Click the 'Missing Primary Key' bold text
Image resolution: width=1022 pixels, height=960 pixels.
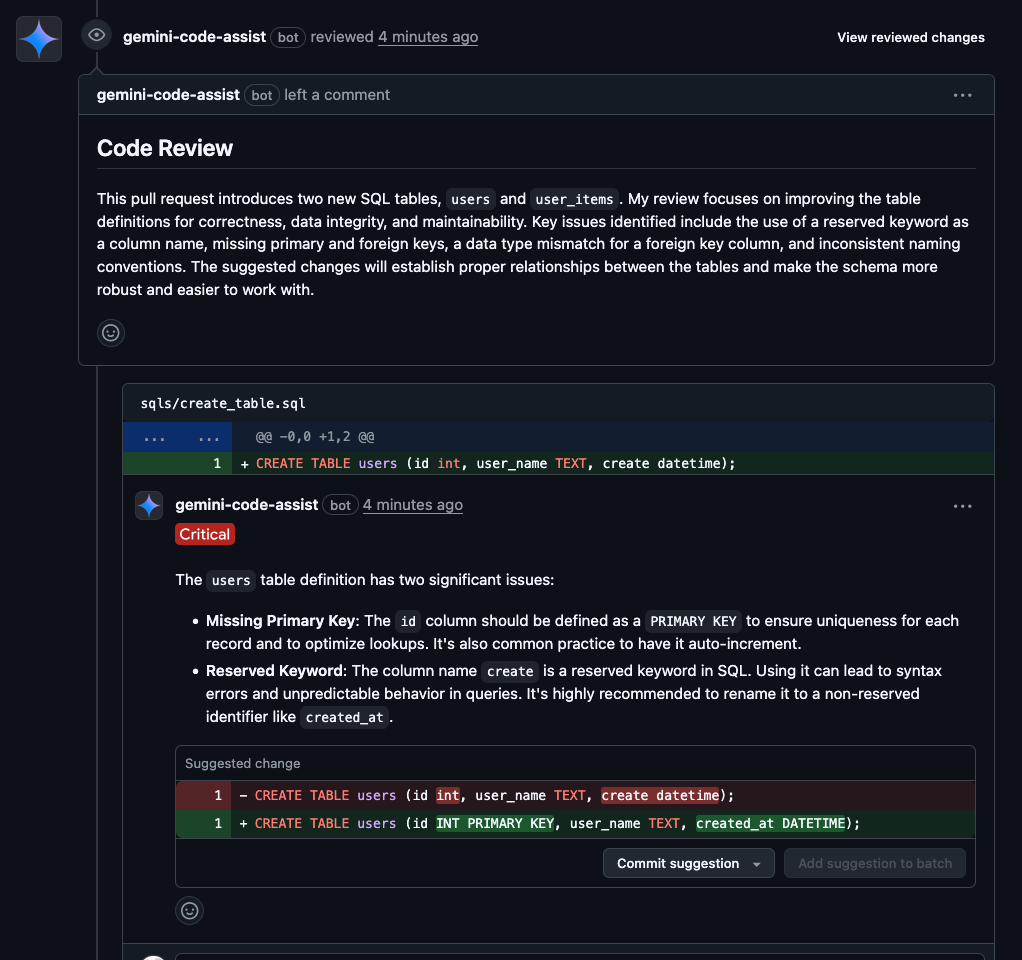281,621
